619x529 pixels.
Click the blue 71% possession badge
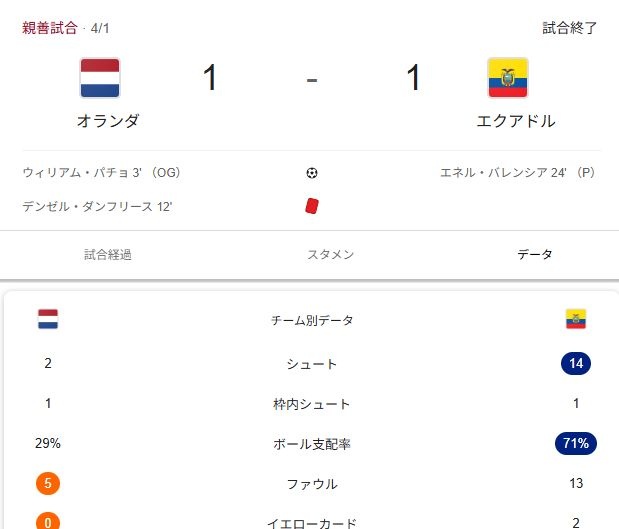coord(575,443)
